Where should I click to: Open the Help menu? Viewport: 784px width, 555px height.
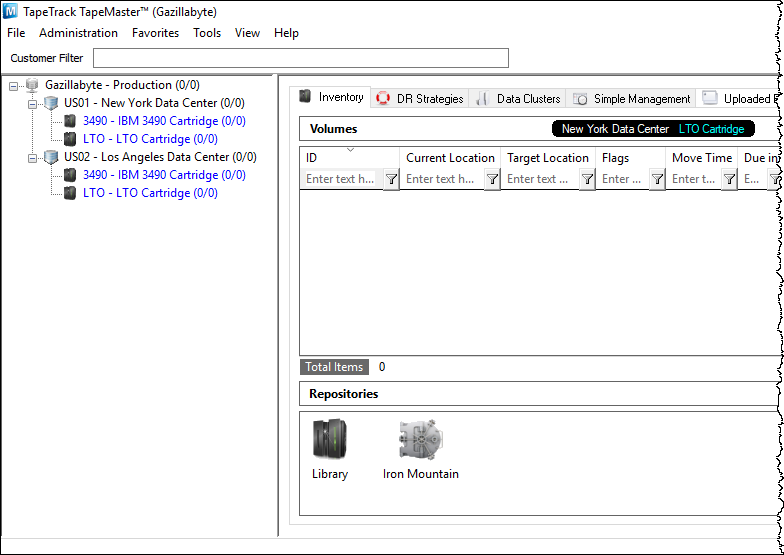tap(286, 33)
